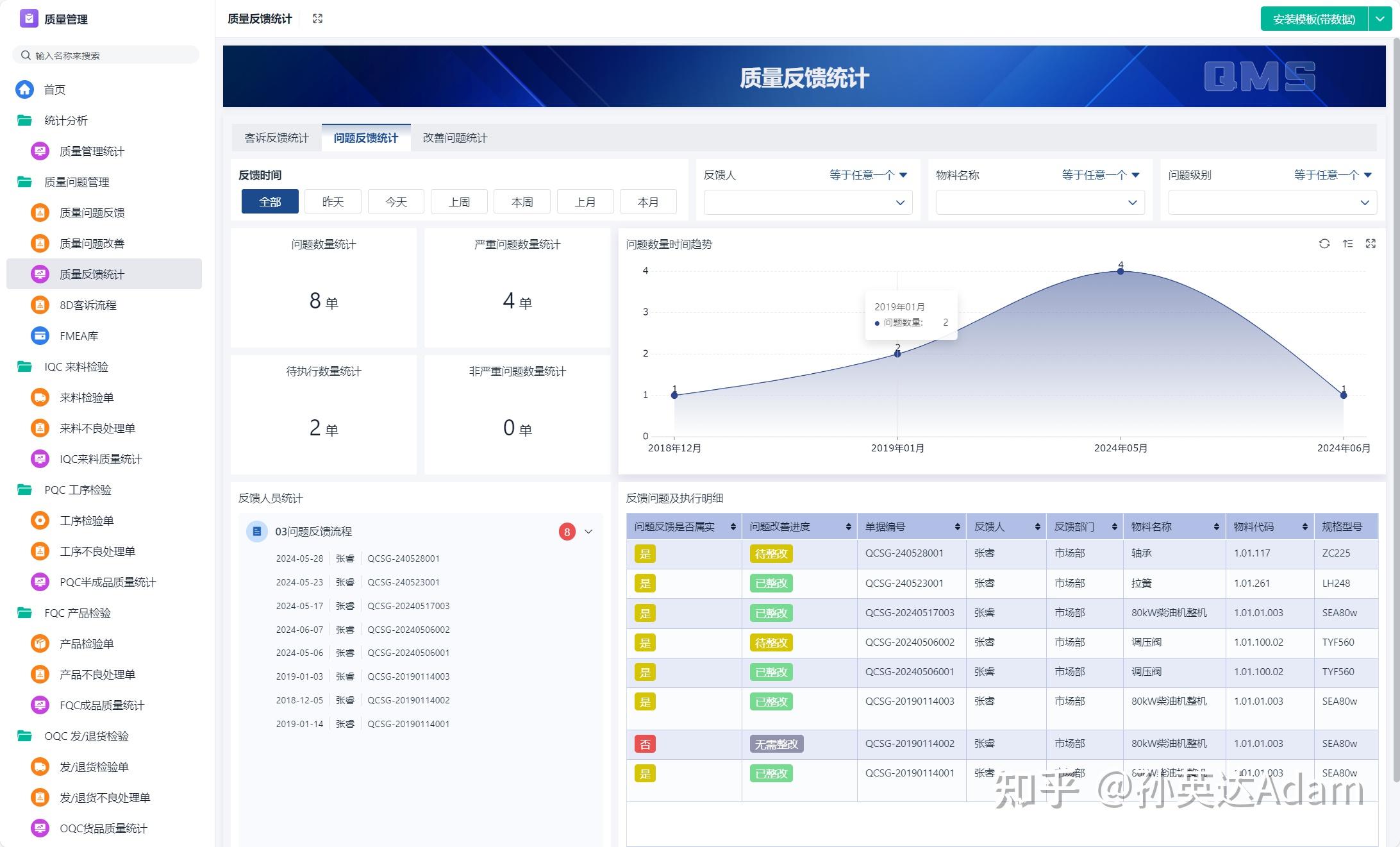
Task: Click the sort settings icon on the trend chart
Action: click(1348, 244)
